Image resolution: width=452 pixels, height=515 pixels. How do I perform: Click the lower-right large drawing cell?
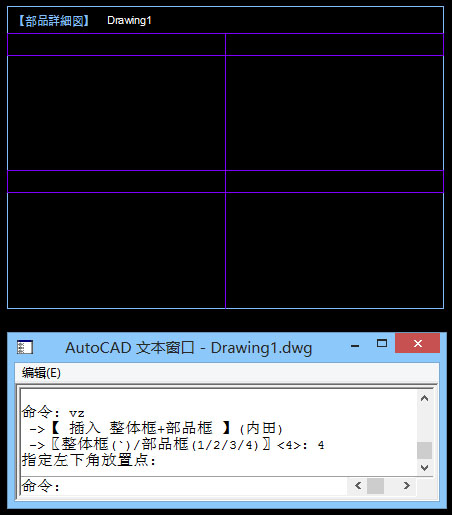point(334,250)
